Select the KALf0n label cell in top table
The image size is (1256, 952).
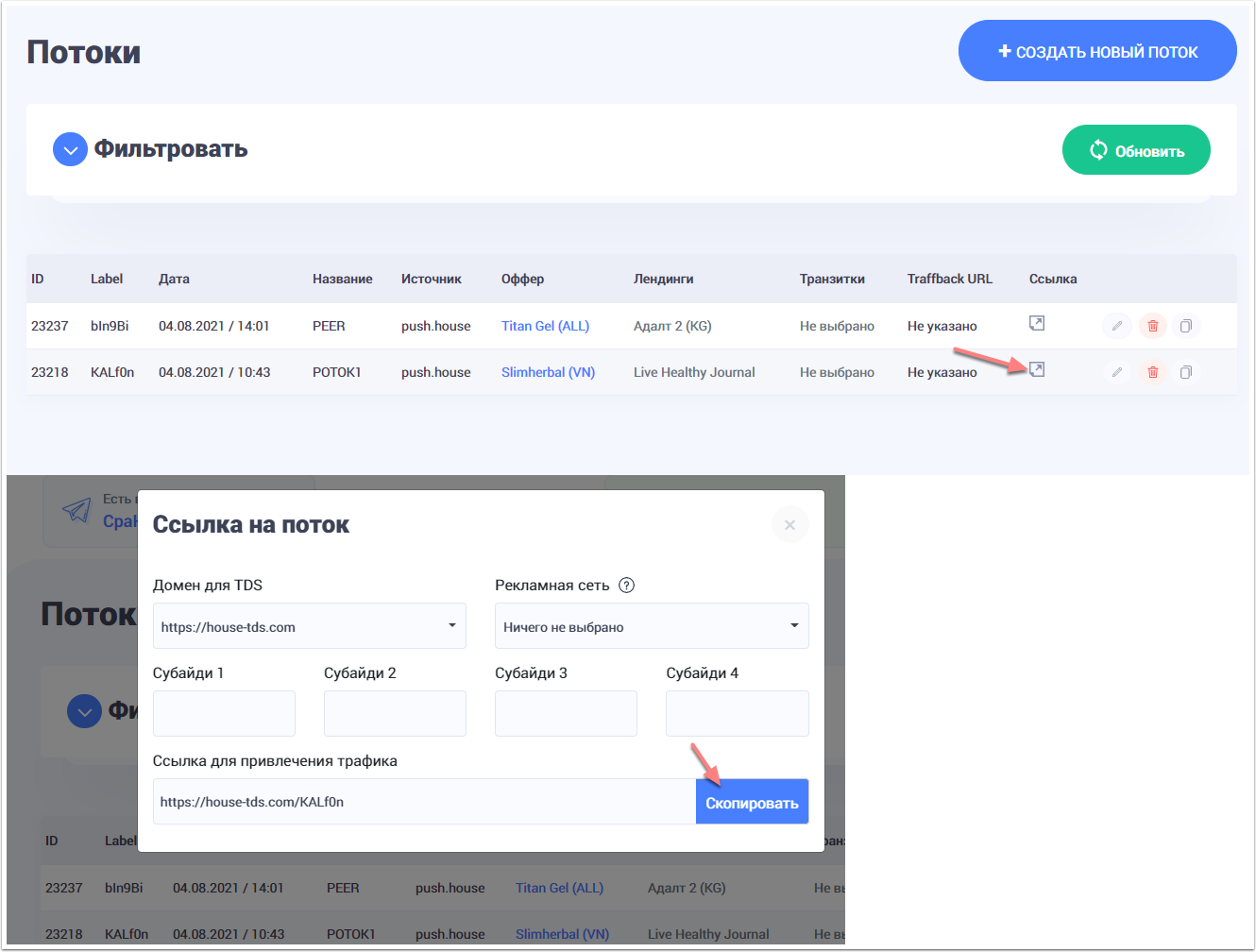(x=112, y=372)
